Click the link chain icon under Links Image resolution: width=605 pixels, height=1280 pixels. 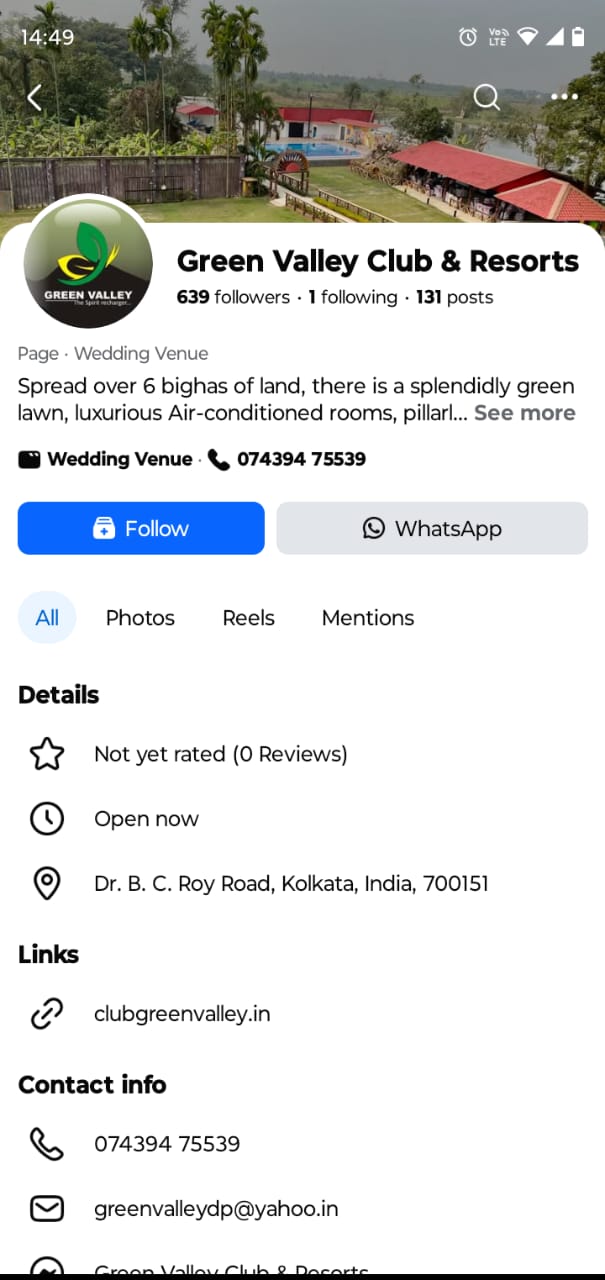click(47, 1013)
